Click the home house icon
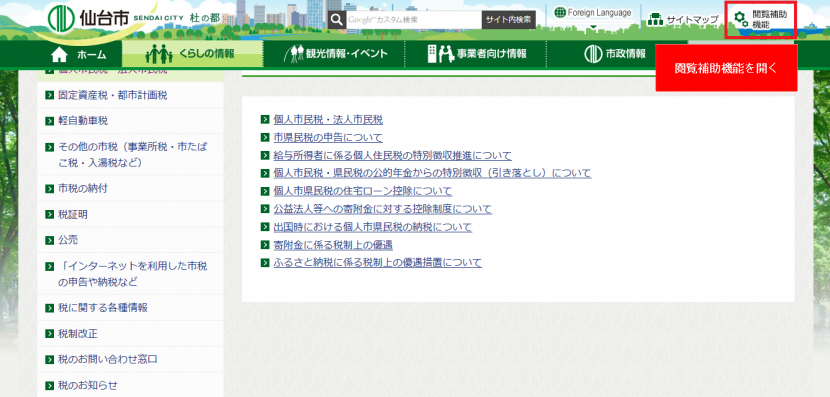Screen dimensions: 830x397 [60, 54]
